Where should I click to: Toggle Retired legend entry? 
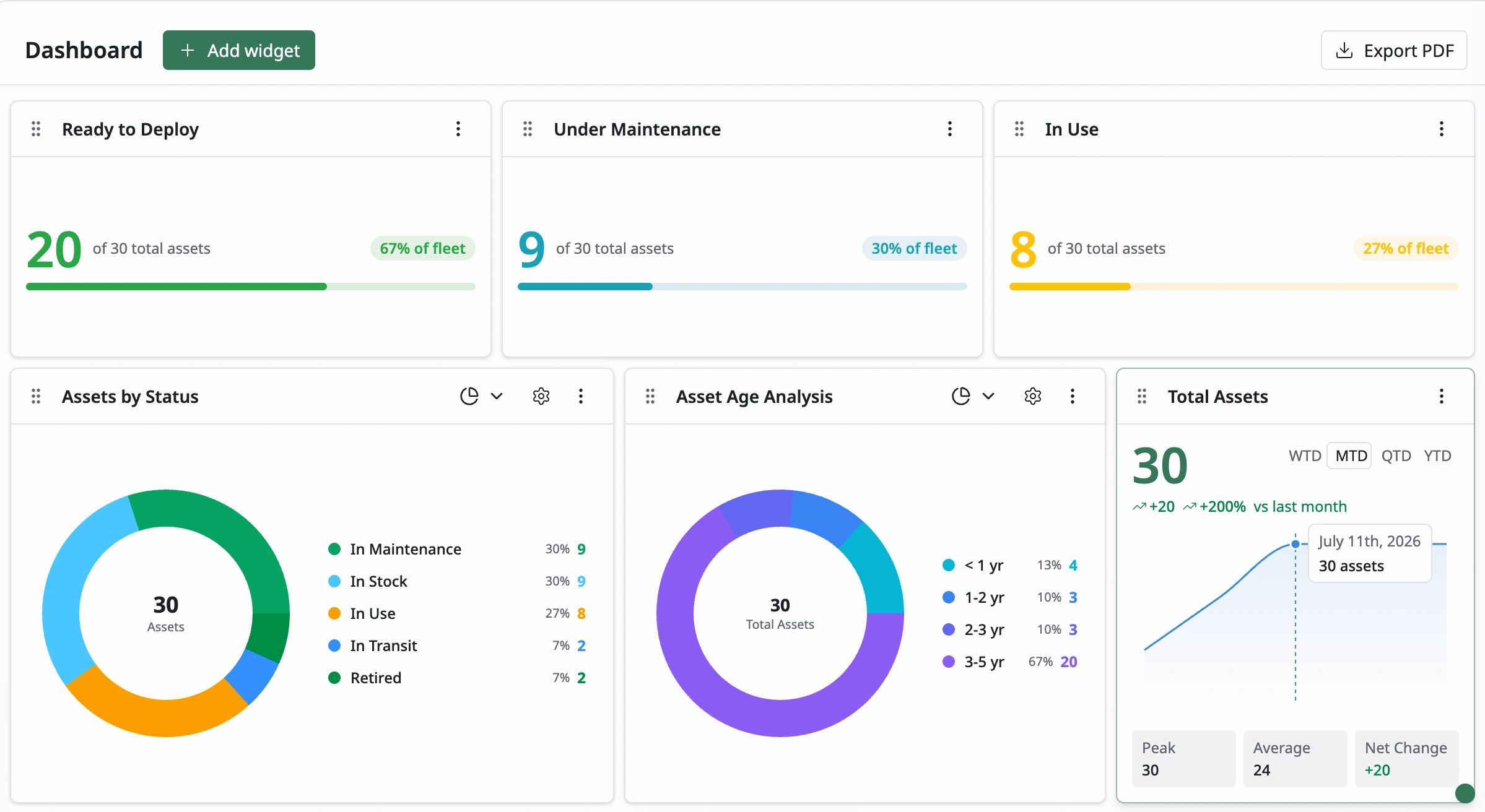click(457, 678)
